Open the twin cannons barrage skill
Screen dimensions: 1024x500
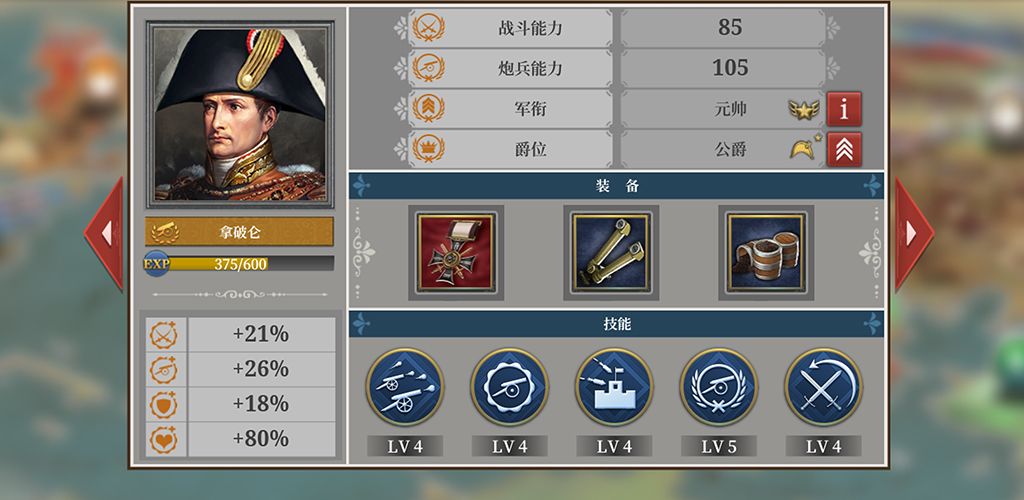tap(404, 387)
